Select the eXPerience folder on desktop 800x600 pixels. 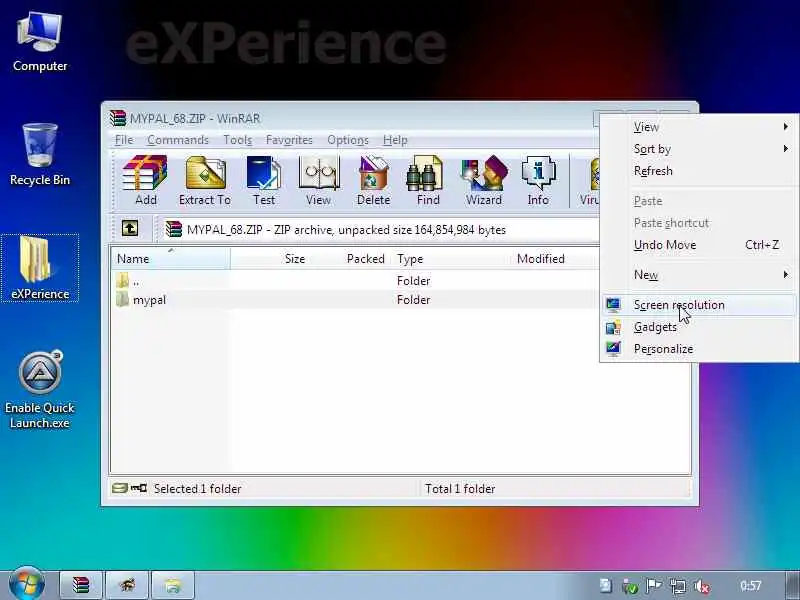(40, 268)
